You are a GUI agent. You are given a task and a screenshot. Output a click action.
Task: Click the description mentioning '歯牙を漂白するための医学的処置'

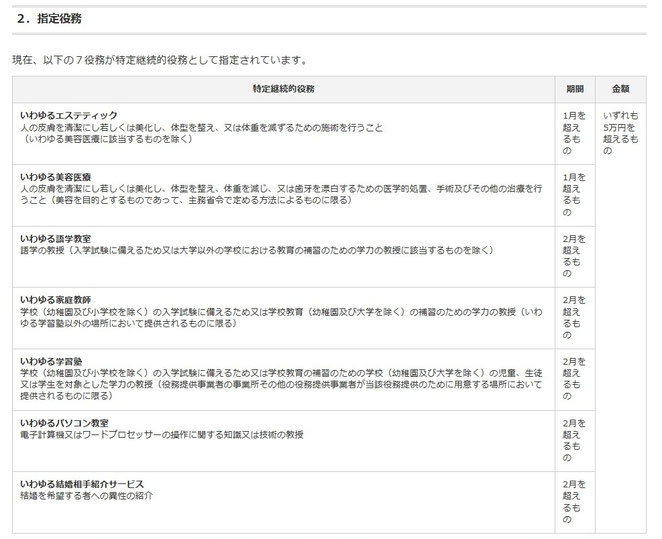pyautogui.click(x=281, y=194)
